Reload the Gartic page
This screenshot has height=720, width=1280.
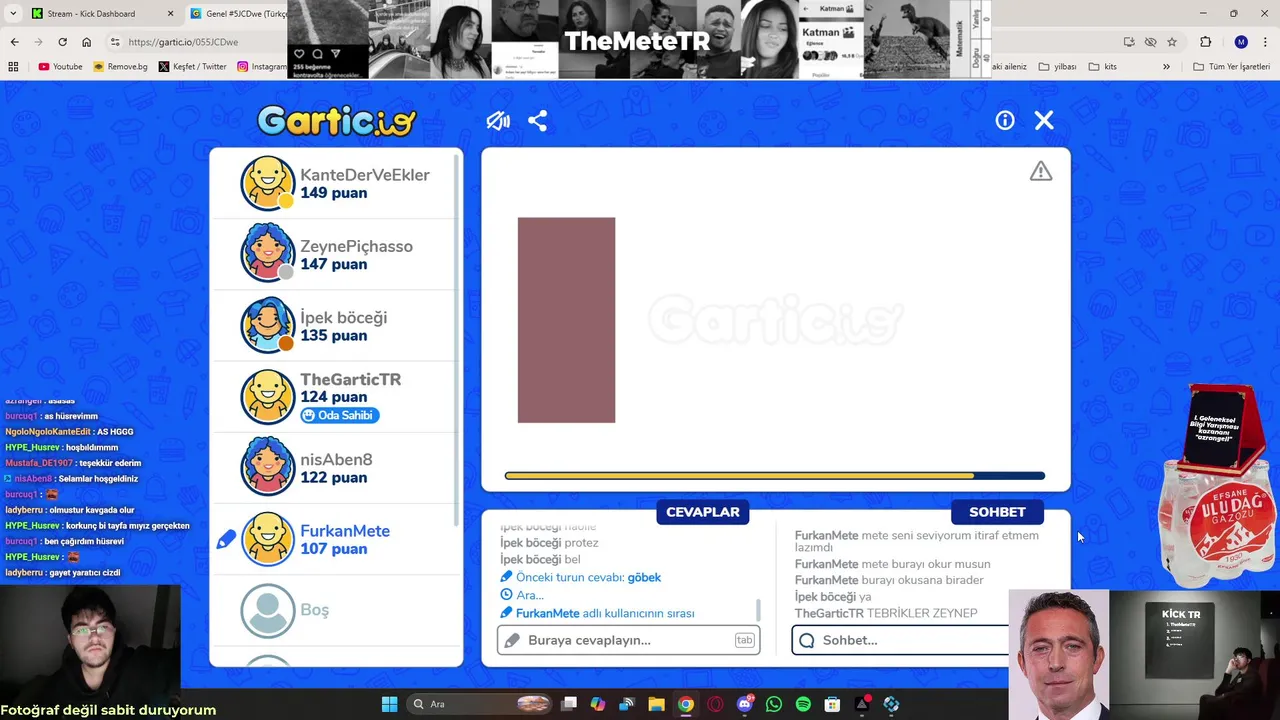coord(62,42)
